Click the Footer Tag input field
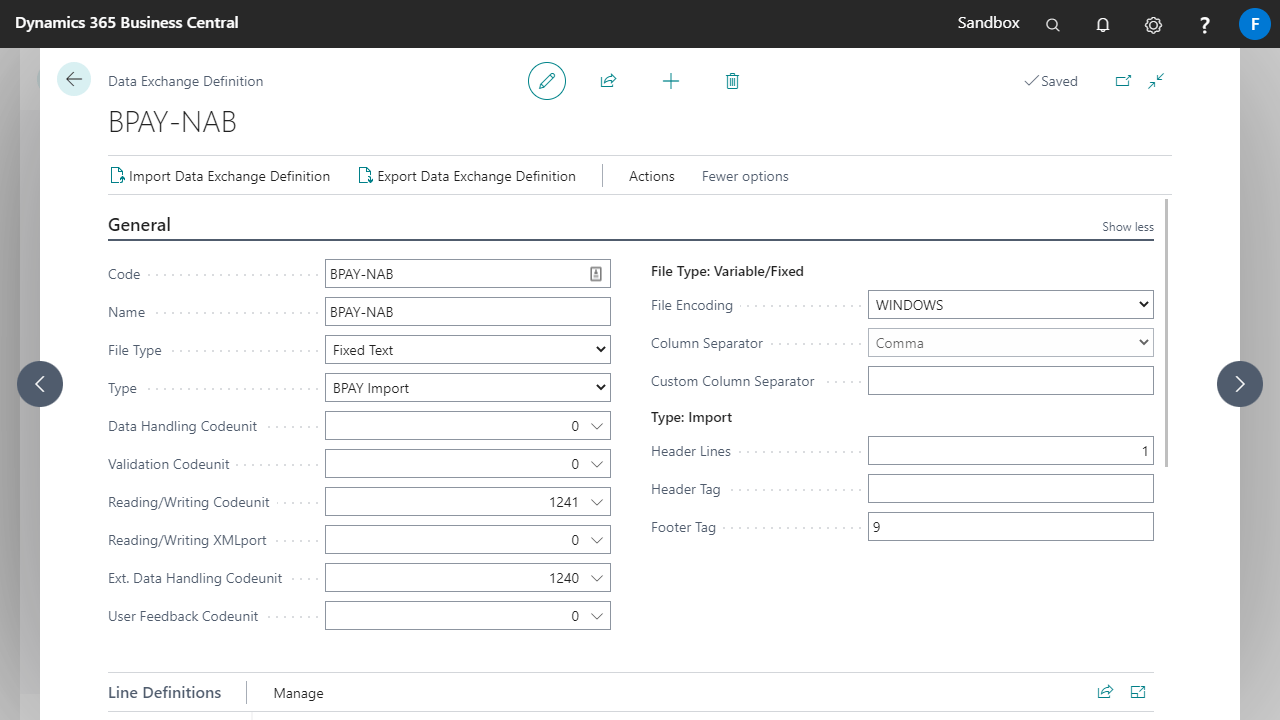This screenshot has width=1280, height=720. click(1010, 527)
